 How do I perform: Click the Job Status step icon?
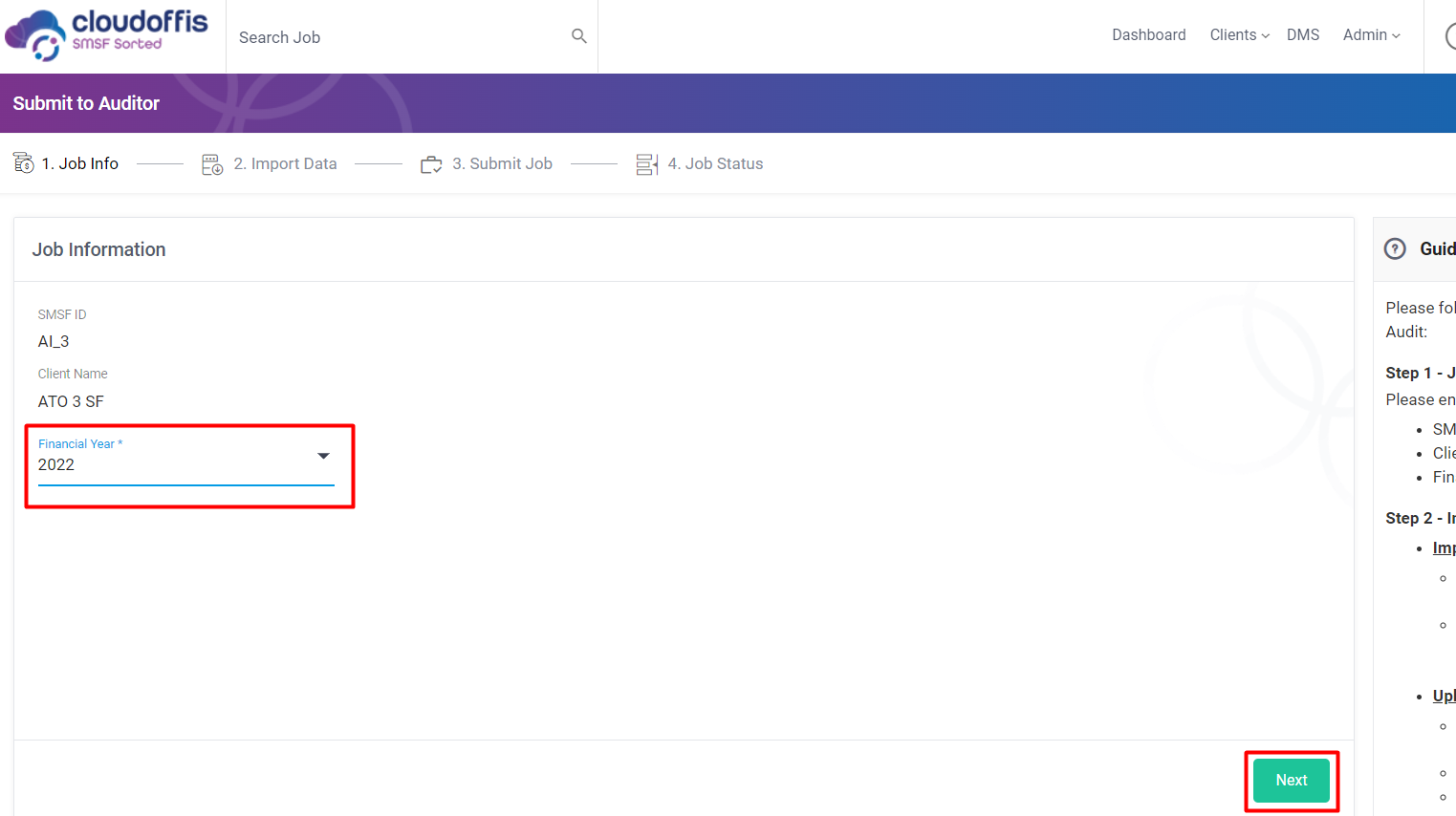[x=647, y=164]
